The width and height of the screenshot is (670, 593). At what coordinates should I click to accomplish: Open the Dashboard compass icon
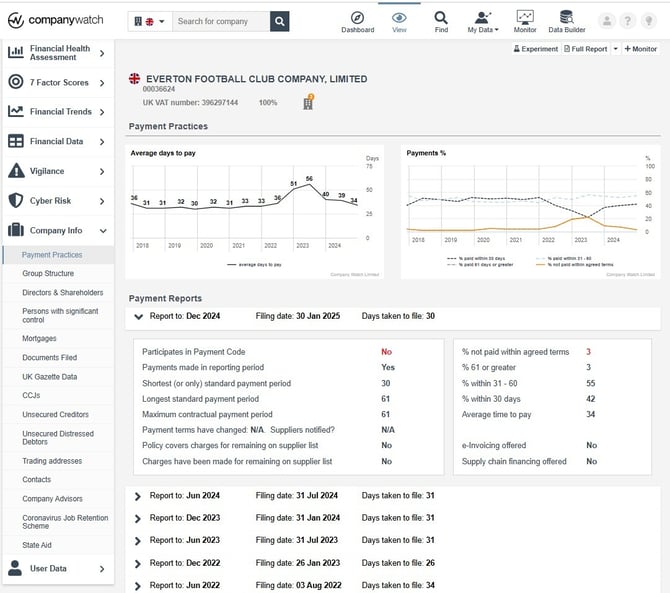click(x=357, y=18)
